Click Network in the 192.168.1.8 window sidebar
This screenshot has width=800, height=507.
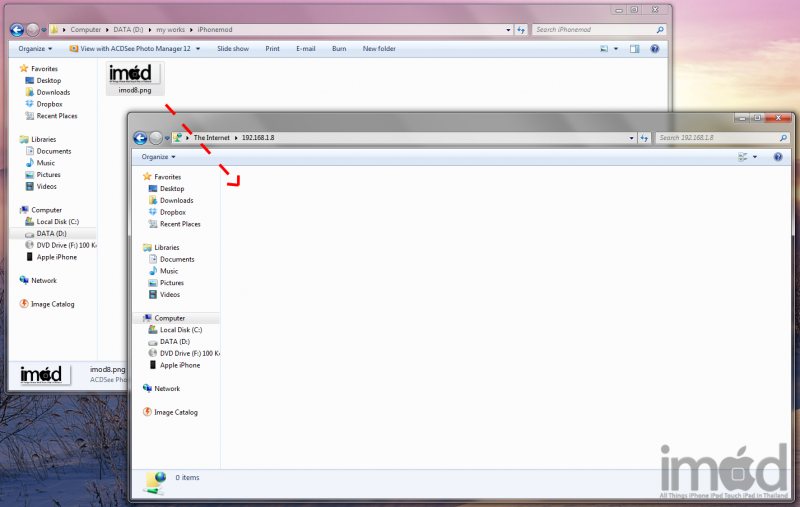166,388
